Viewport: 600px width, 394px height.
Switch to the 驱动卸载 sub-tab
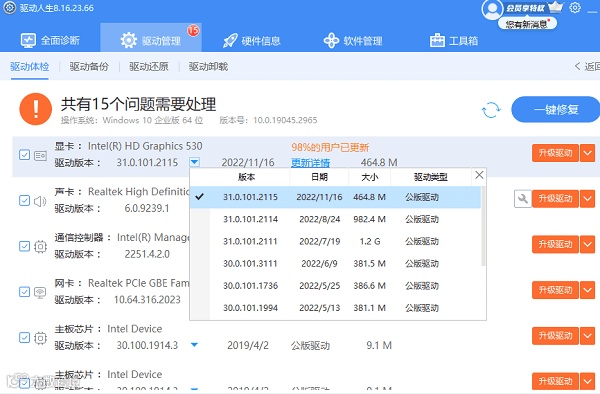point(209,67)
